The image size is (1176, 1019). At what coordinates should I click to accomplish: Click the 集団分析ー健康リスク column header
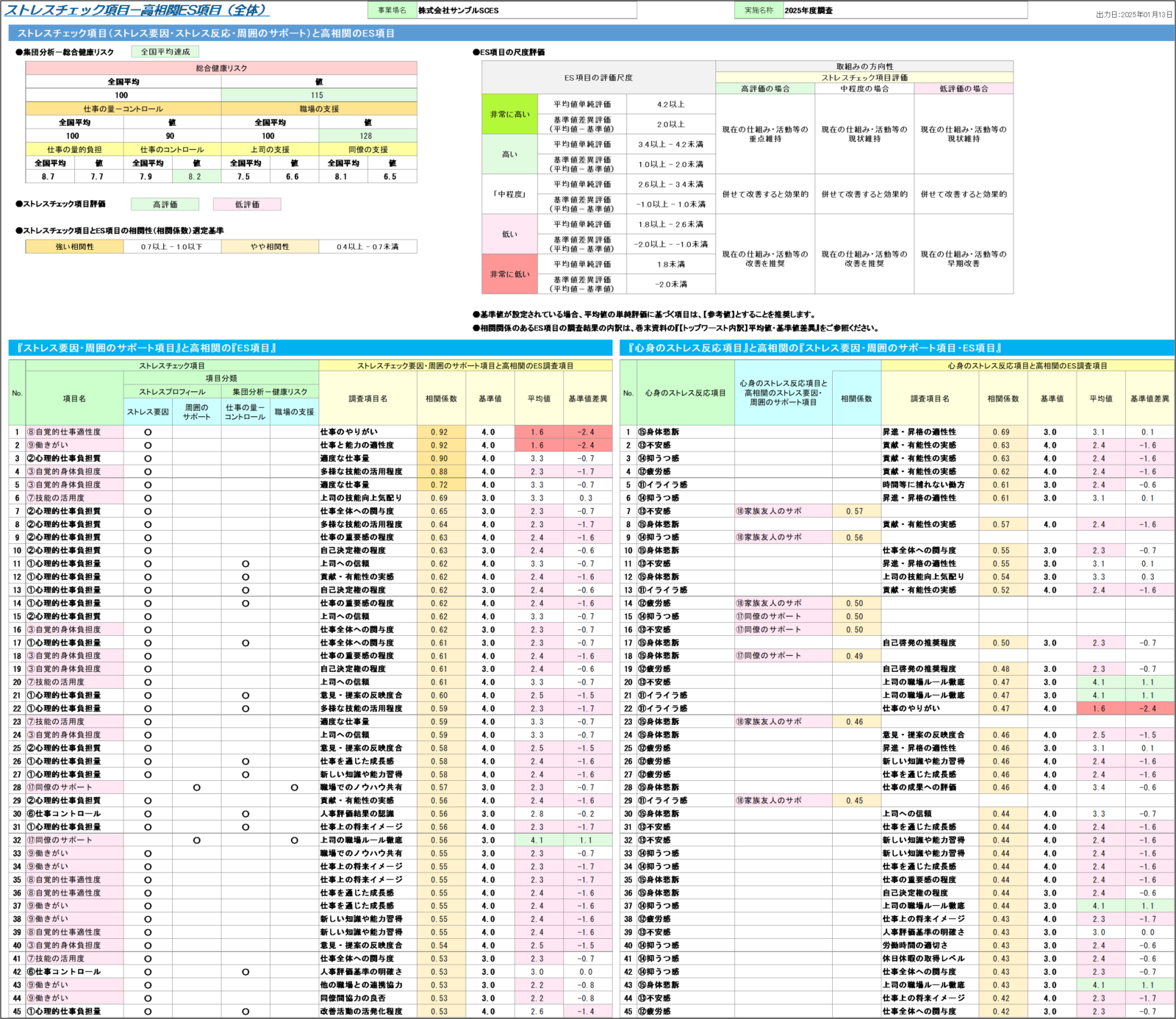pyautogui.click(x=270, y=392)
